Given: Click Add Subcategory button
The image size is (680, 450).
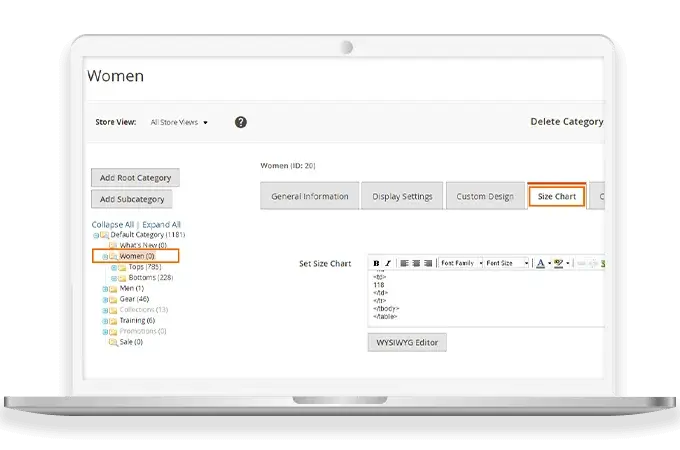Looking at the screenshot, I should 132,199.
